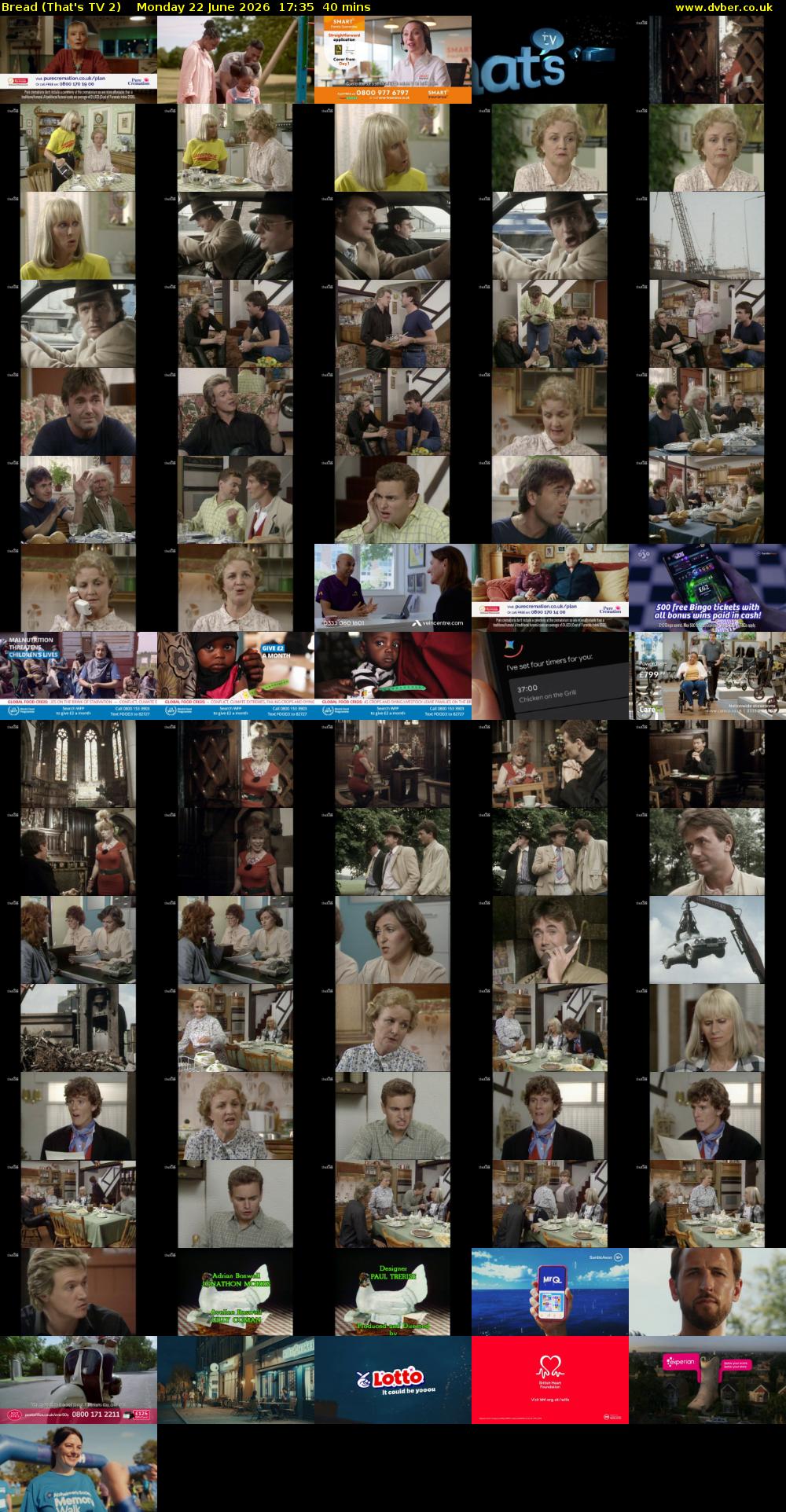The image size is (786, 1512).
Task: Select the Lotto It could be you thumbnail
Action: [393, 1380]
